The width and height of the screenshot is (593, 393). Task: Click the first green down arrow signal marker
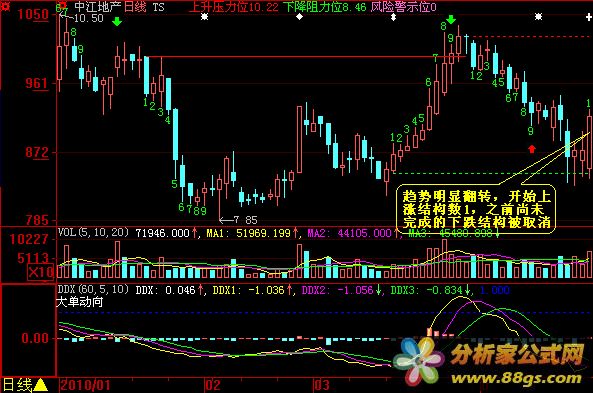coord(117,22)
